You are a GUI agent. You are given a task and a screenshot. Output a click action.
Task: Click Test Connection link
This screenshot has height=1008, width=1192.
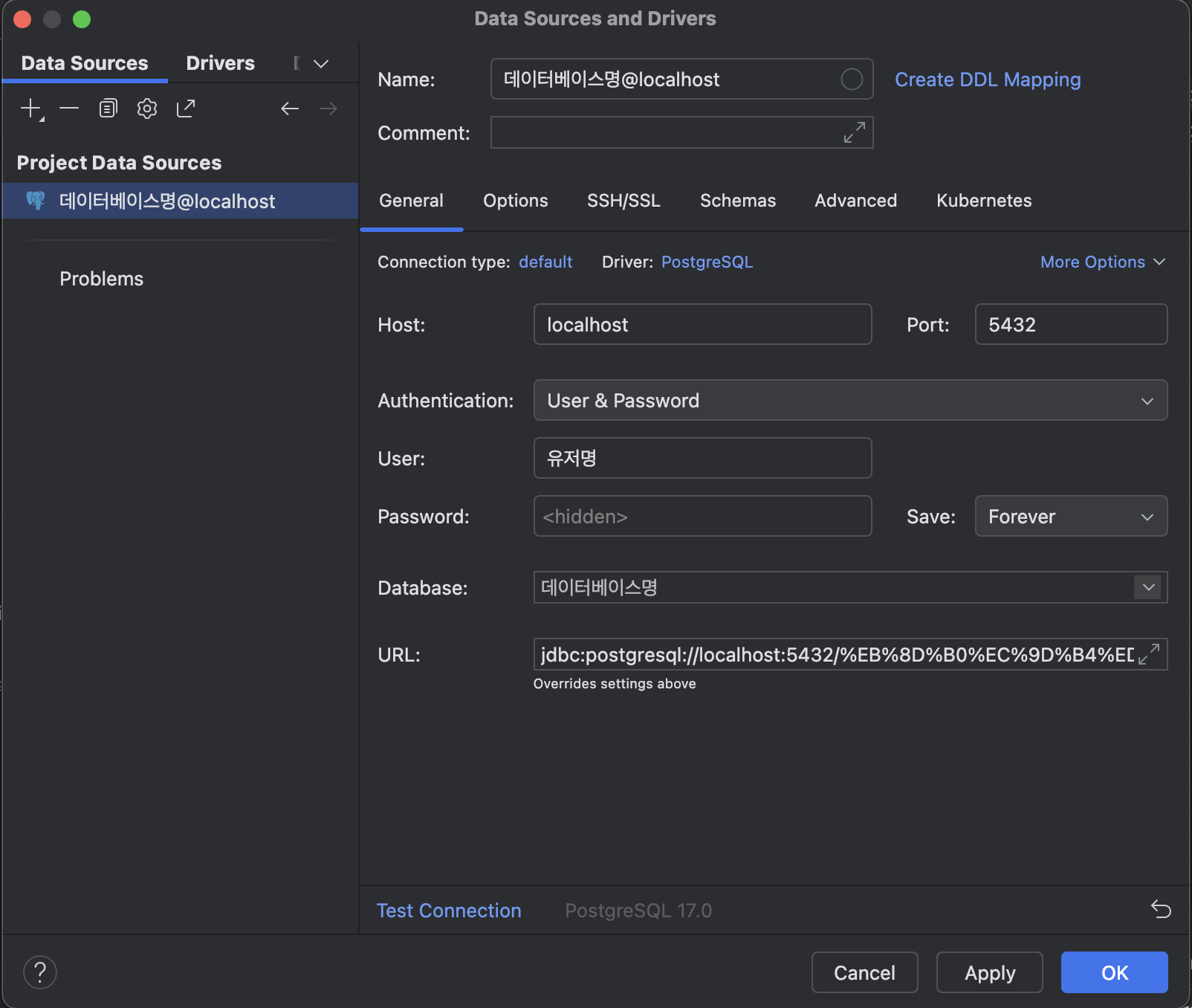click(449, 911)
